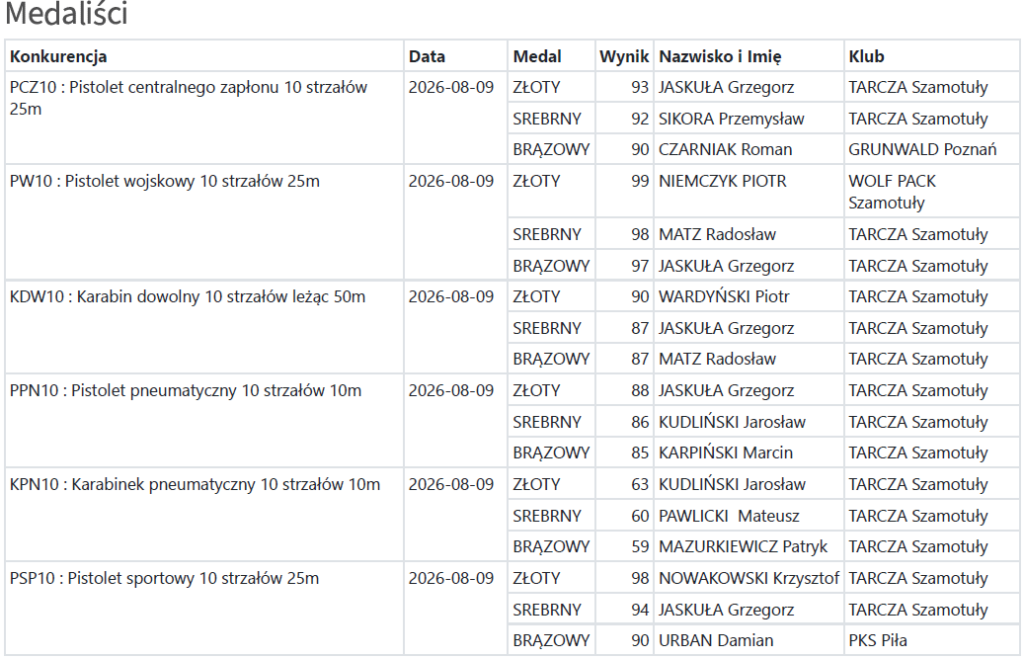Viewport: 1024px width, 658px height.
Task: Select WARDYŃSKI Piotr name cell
Action: tap(748, 296)
